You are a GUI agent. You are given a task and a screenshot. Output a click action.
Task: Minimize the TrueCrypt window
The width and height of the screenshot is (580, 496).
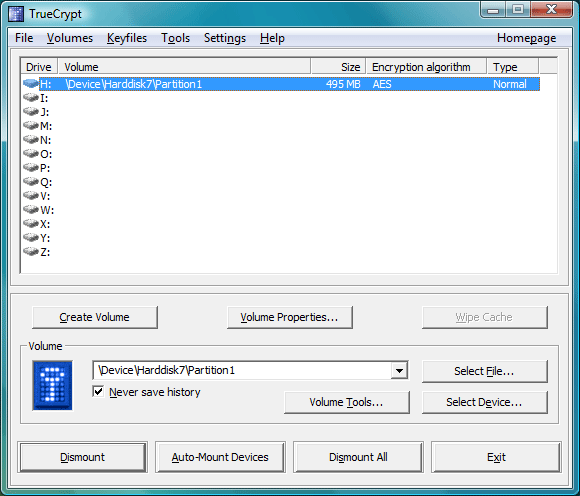click(x=493, y=9)
